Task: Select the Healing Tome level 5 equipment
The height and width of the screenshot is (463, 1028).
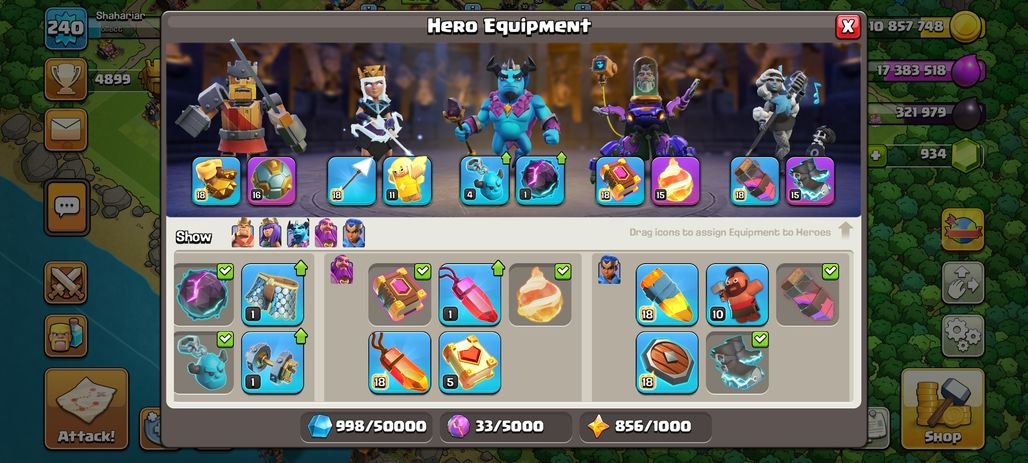Action: (469, 362)
